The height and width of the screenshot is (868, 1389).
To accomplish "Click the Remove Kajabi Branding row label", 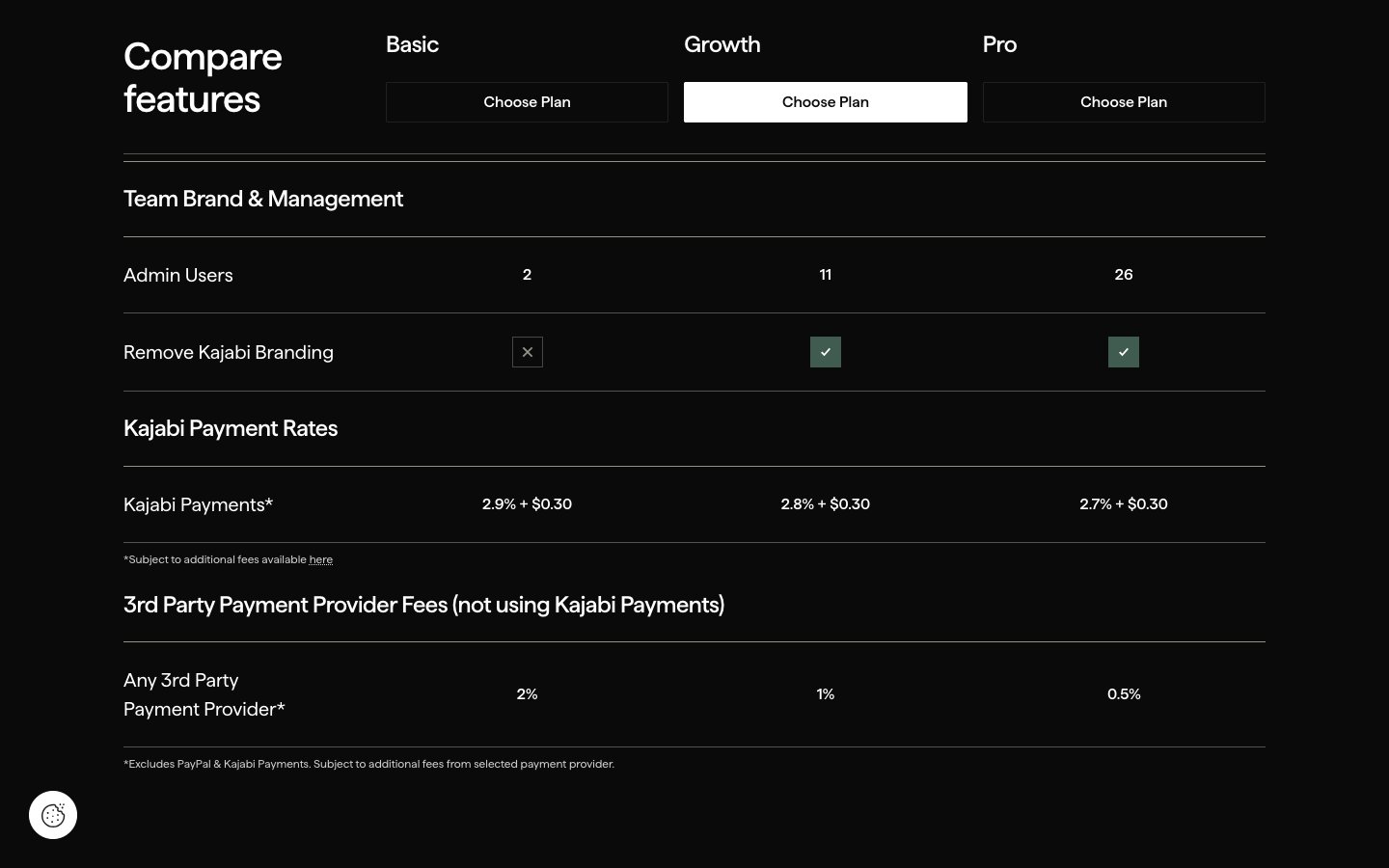I will (x=229, y=352).
